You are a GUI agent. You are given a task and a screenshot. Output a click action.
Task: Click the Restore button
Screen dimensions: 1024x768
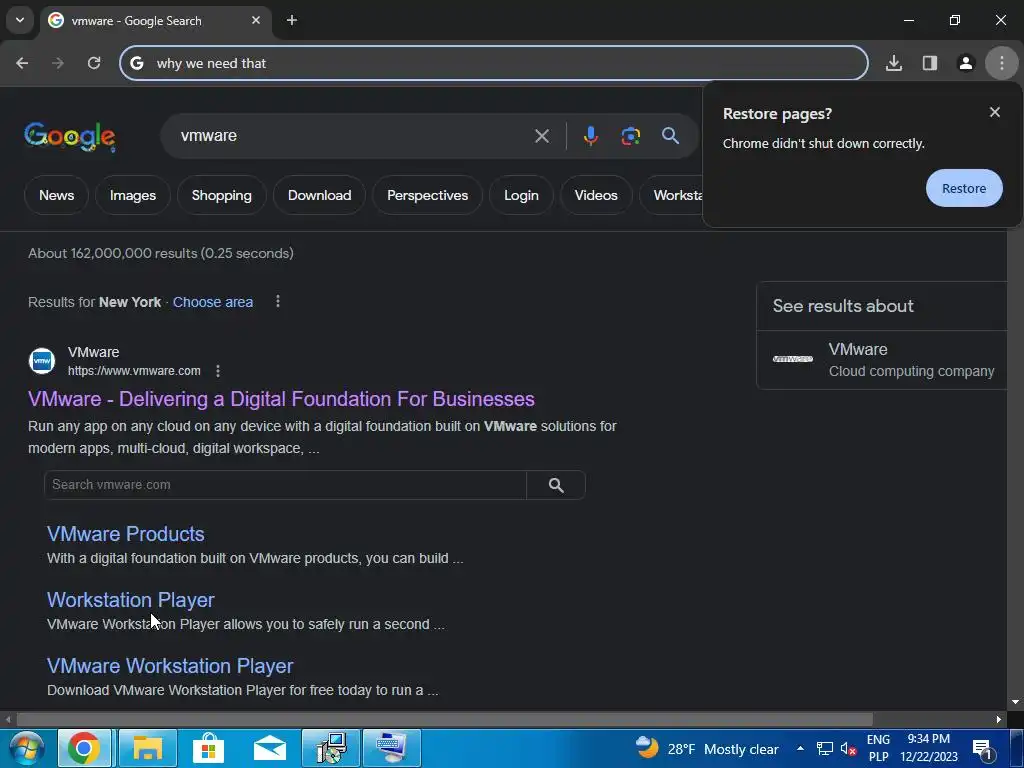point(964,188)
